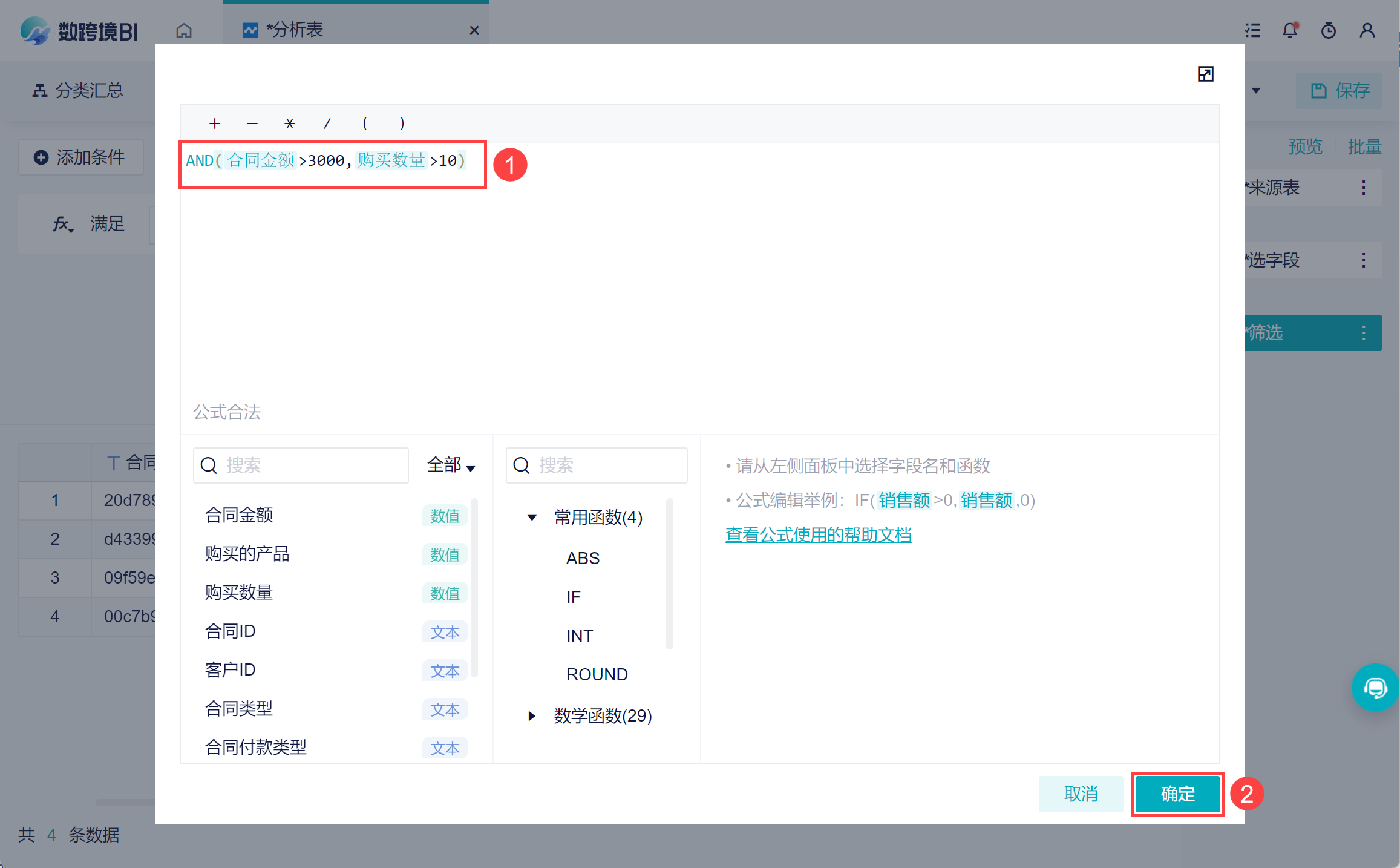Open the 全部 field type dropdown
The height and width of the screenshot is (868, 1400).
click(x=451, y=465)
